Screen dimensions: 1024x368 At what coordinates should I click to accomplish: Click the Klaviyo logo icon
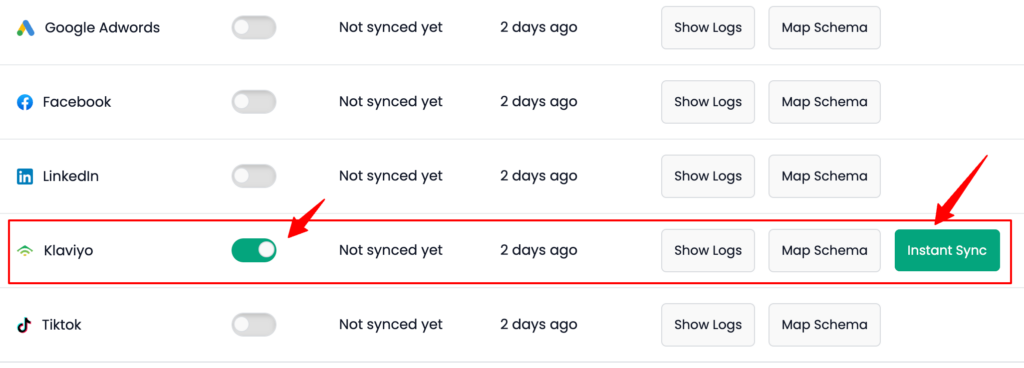coord(25,251)
